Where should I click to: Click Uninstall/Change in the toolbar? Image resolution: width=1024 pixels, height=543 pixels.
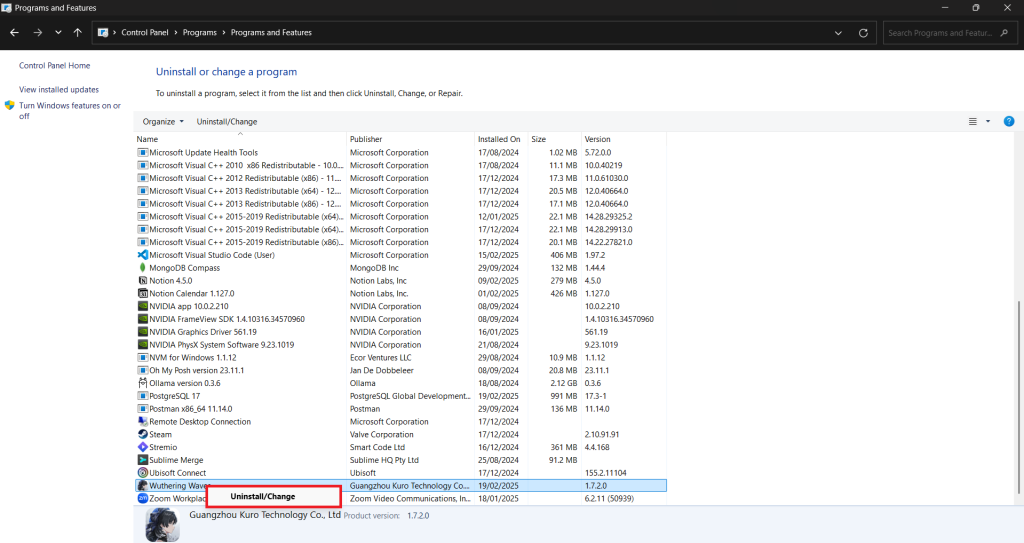click(x=227, y=122)
